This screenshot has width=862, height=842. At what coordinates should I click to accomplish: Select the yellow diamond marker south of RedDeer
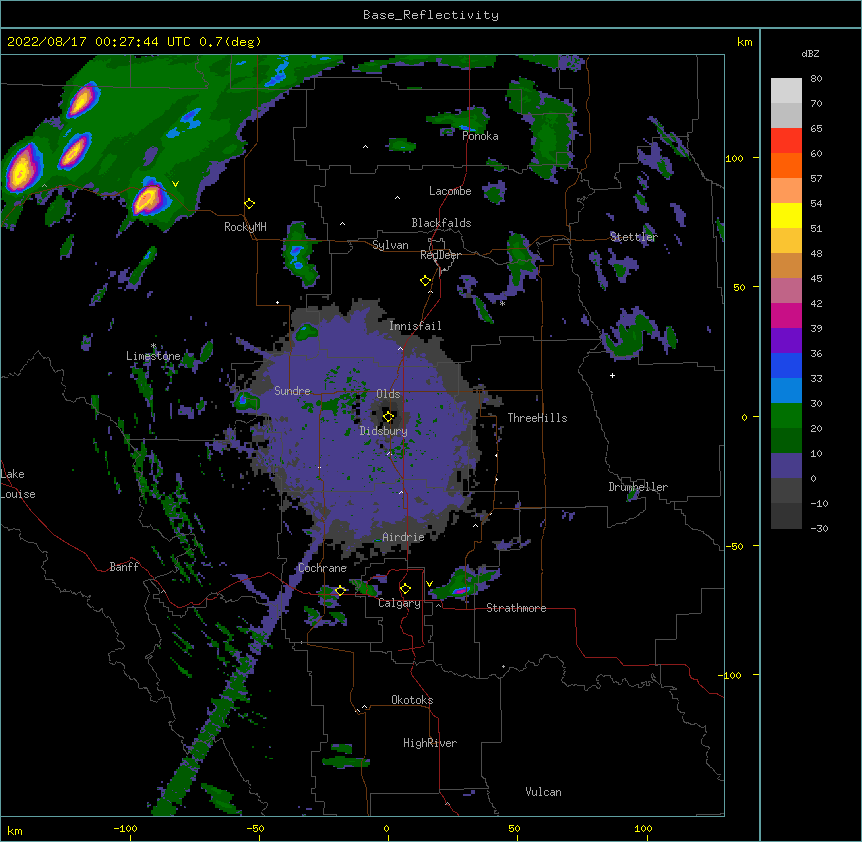pyautogui.click(x=425, y=281)
